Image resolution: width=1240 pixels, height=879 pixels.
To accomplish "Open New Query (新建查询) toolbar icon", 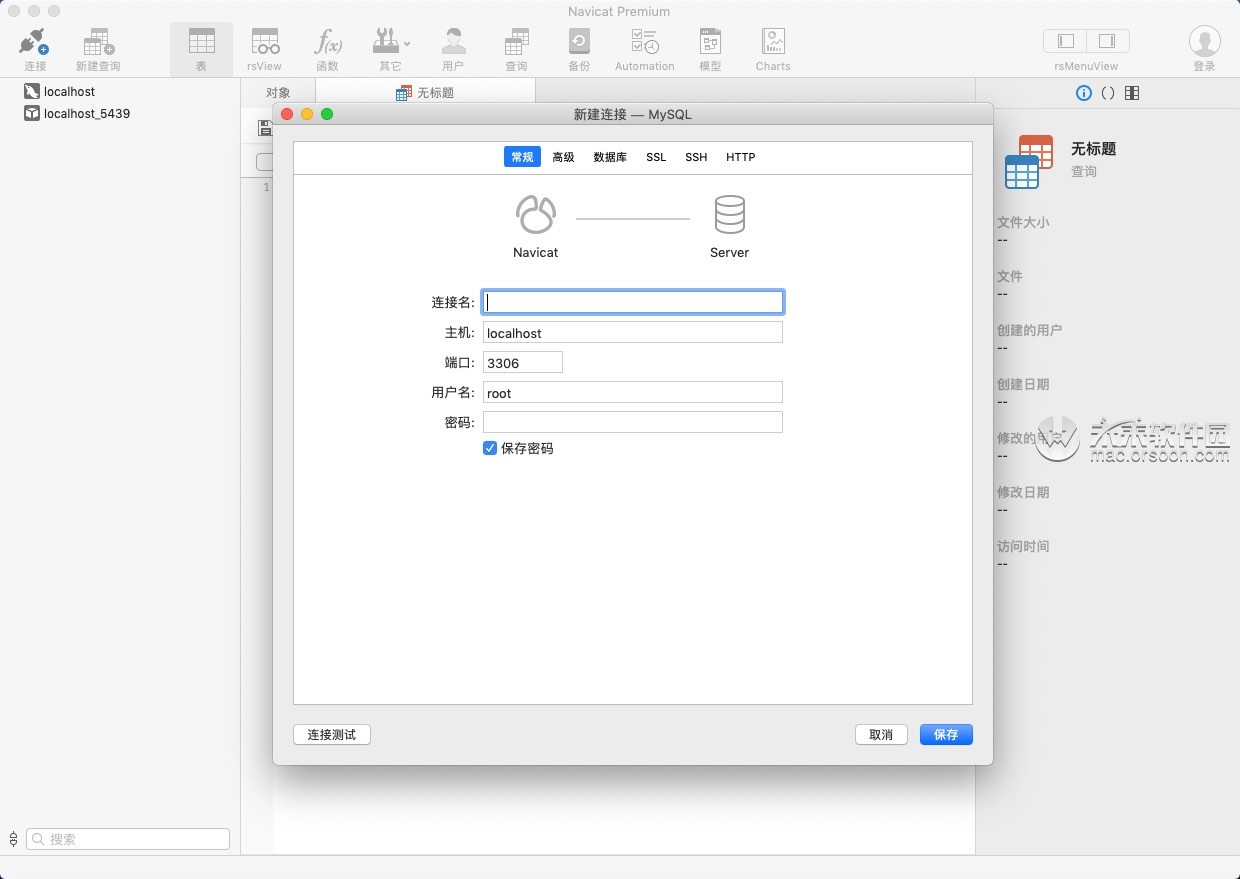I will pyautogui.click(x=98, y=42).
